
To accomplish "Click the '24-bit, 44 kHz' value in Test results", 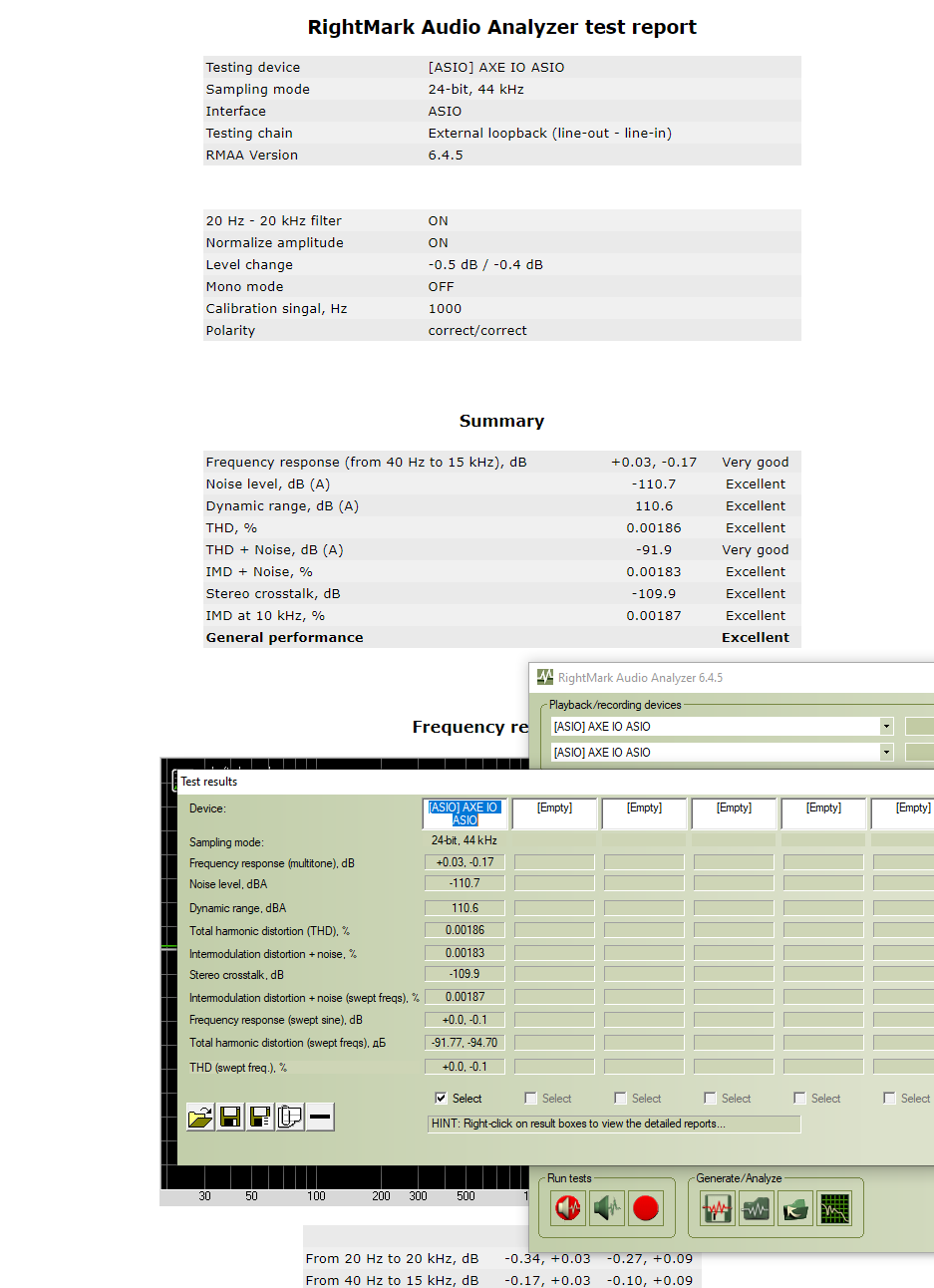I will (464, 840).
